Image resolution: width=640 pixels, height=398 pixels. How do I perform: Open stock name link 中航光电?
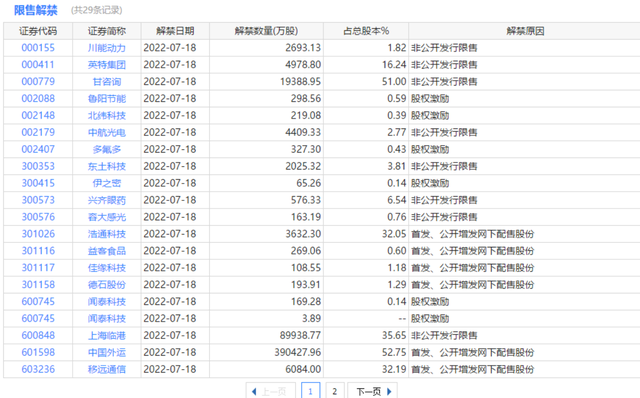[107, 132]
